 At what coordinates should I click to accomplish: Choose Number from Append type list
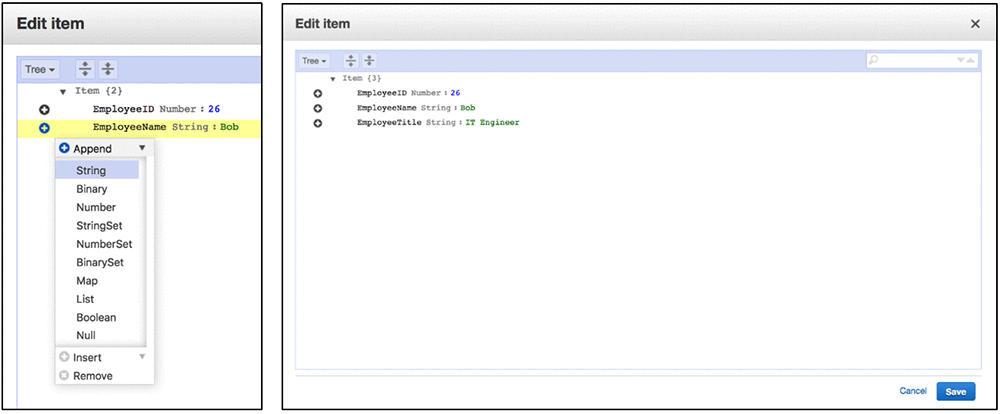pyautogui.click(x=97, y=207)
